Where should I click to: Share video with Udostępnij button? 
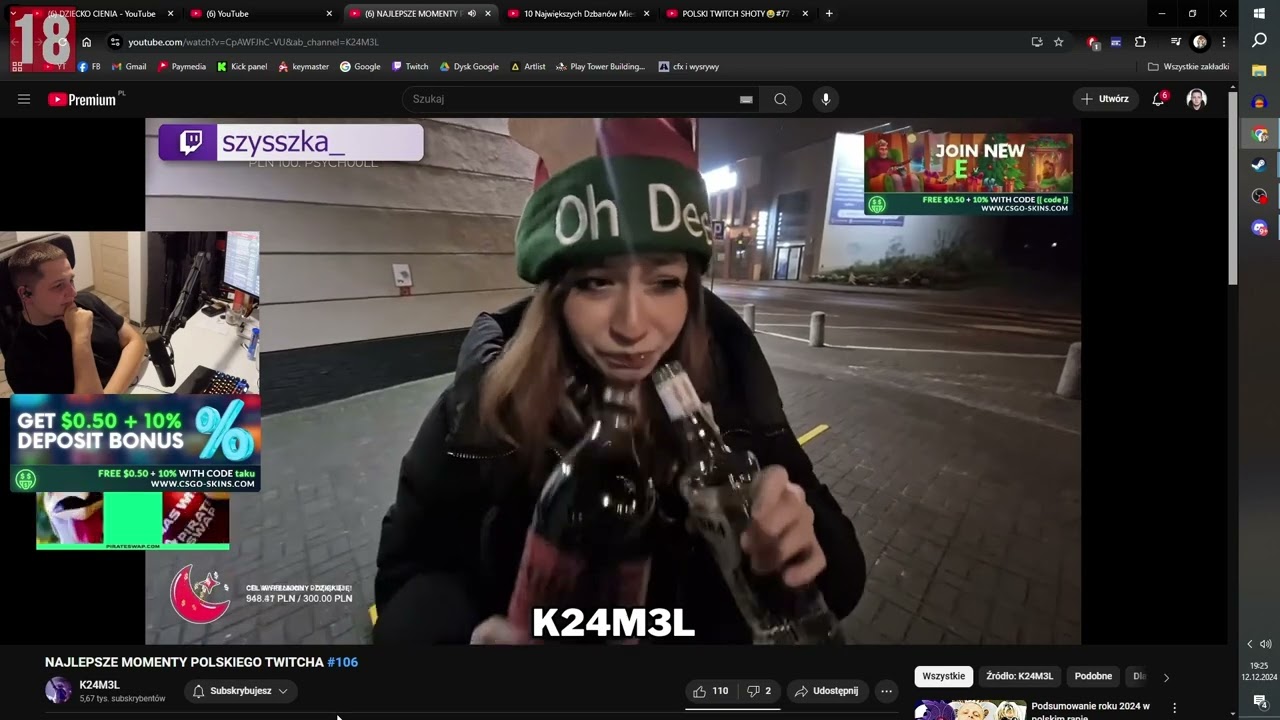pos(826,691)
